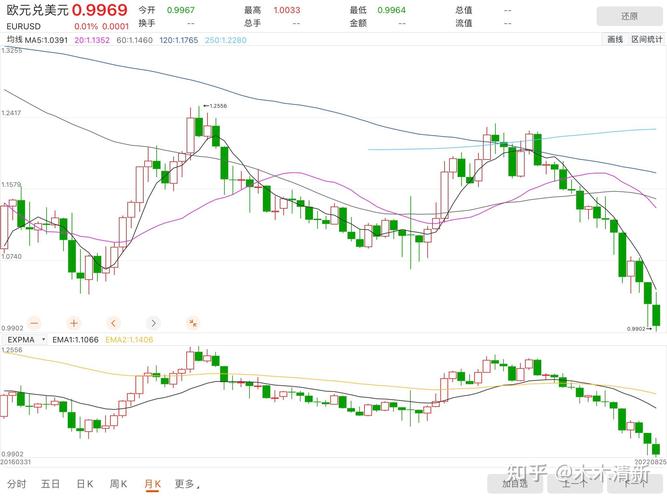Click the zoom in plus icon
The image size is (667, 500).
[x=73, y=323]
